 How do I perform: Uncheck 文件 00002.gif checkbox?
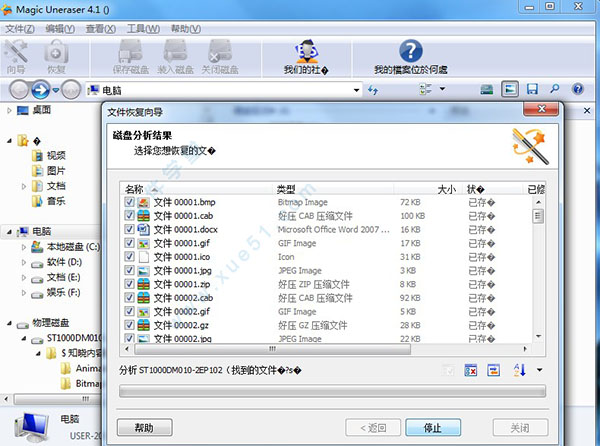(x=129, y=311)
